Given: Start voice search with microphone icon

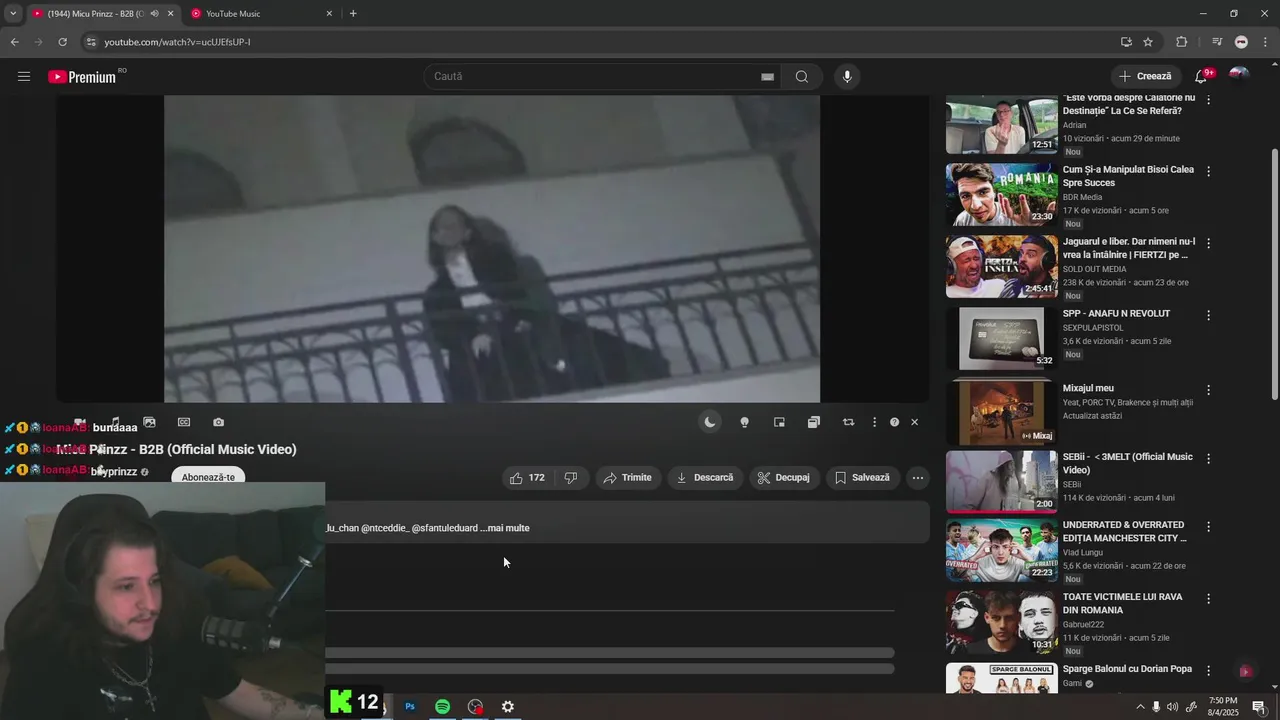Looking at the screenshot, I should [847, 76].
